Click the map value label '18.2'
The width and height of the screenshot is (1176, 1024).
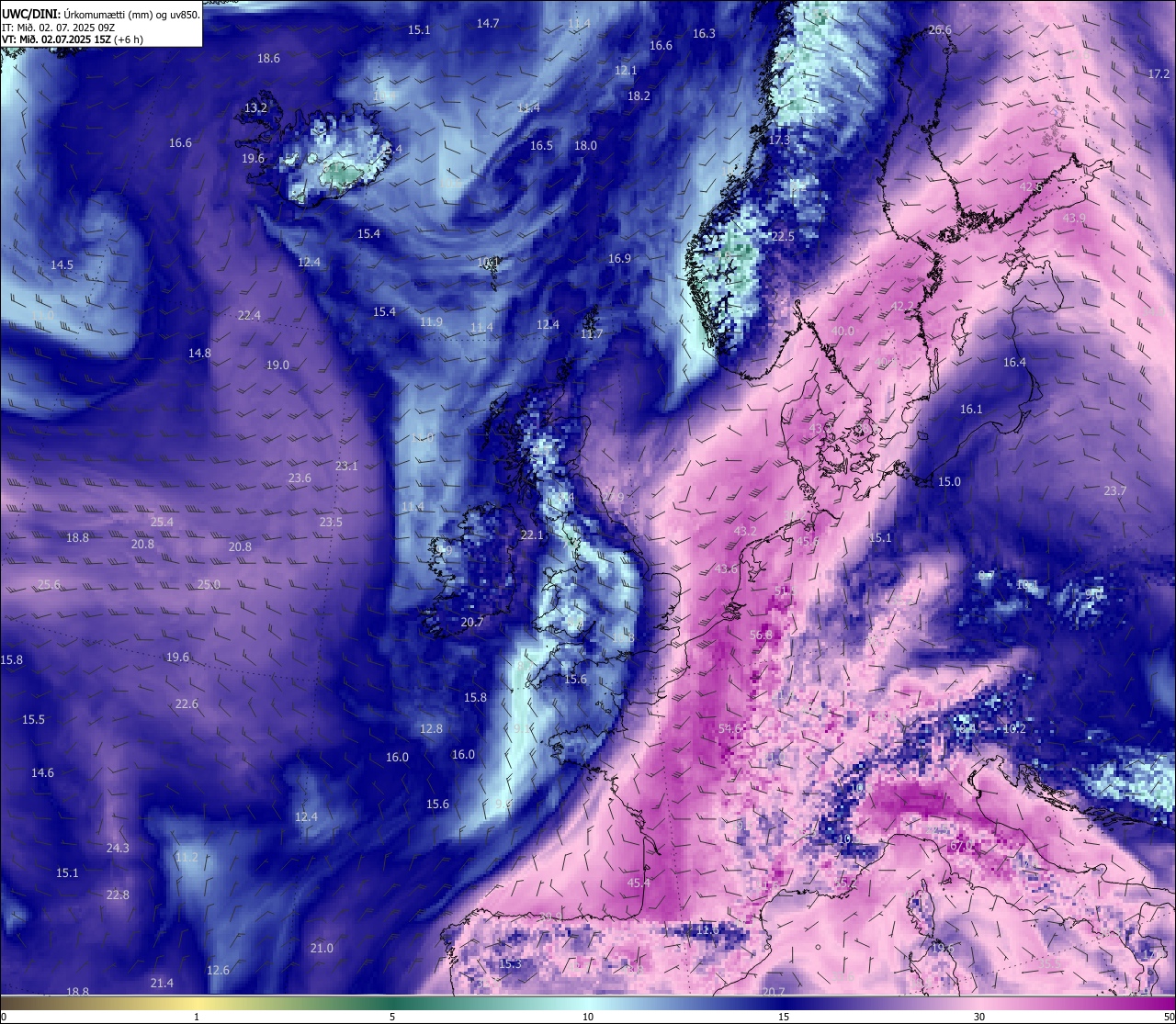click(639, 96)
